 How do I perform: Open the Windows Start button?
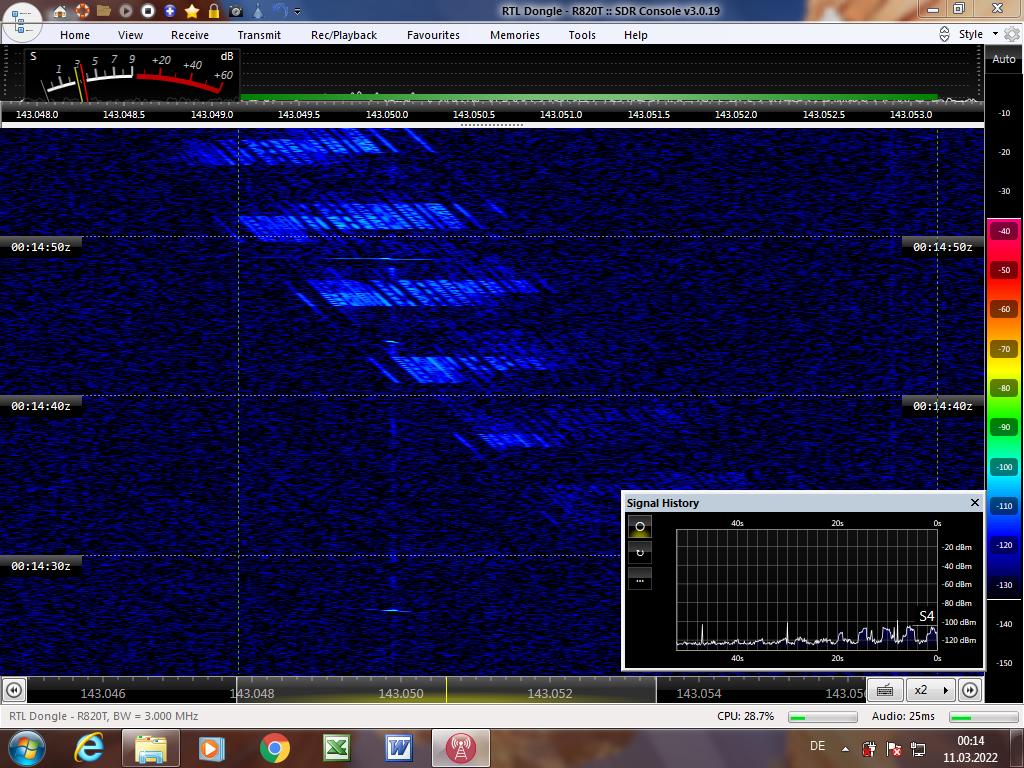coord(26,748)
